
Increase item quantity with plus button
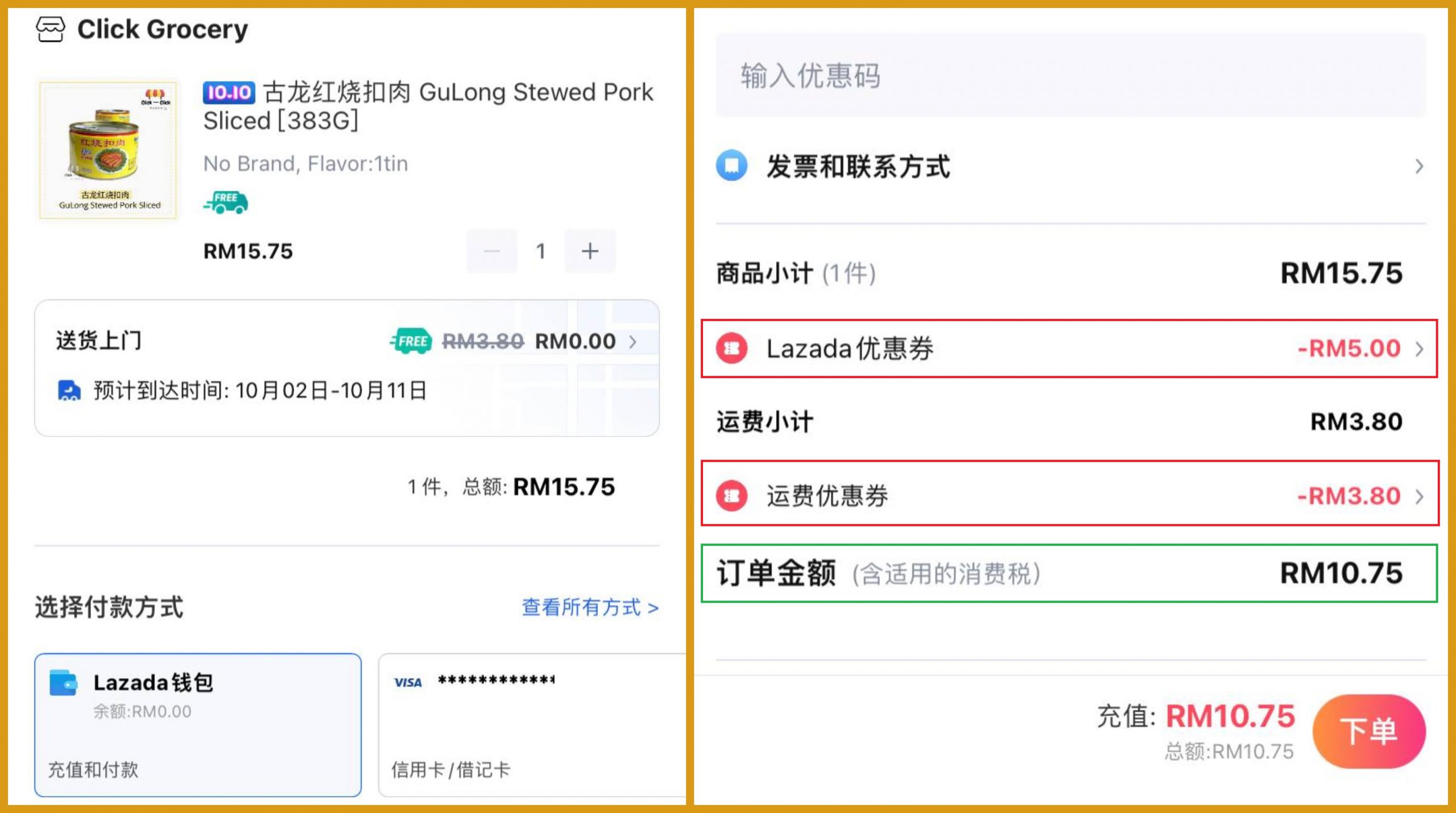pos(590,251)
